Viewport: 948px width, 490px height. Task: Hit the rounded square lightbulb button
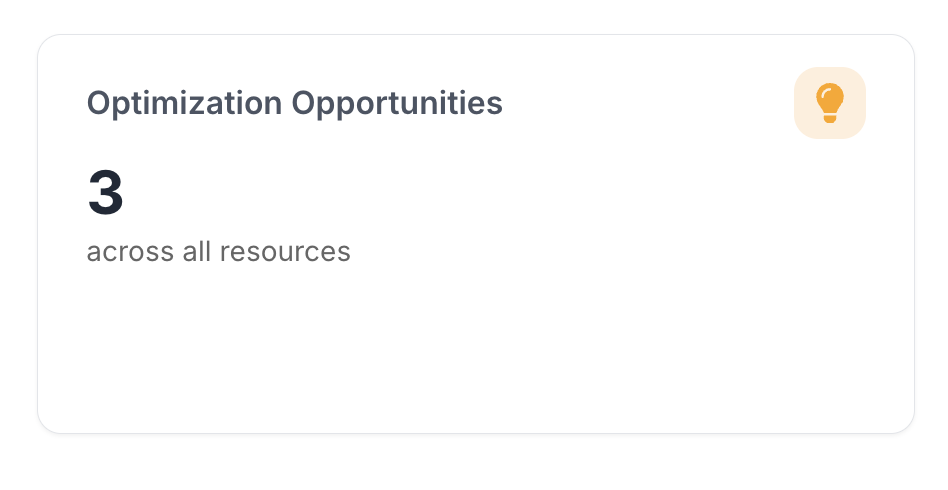click(x=829, y=103)
